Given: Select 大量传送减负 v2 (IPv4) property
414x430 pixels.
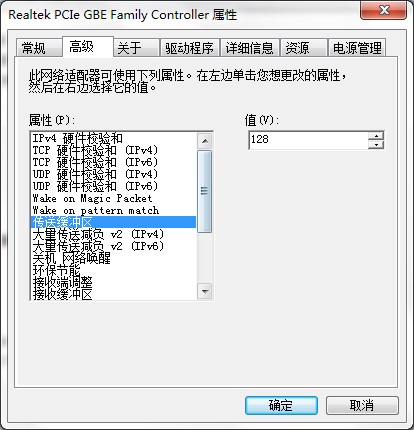Looking at the screenshot, I should [113, 234].
